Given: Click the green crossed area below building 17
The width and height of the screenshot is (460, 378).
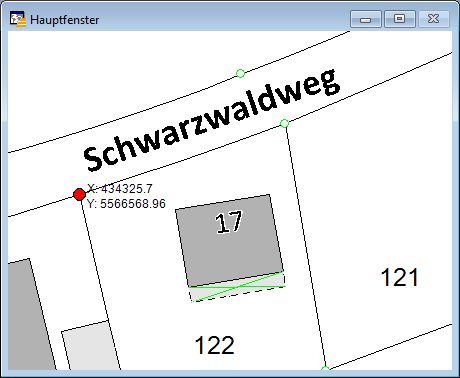Looking at the screenshot, I should point(237,287).
